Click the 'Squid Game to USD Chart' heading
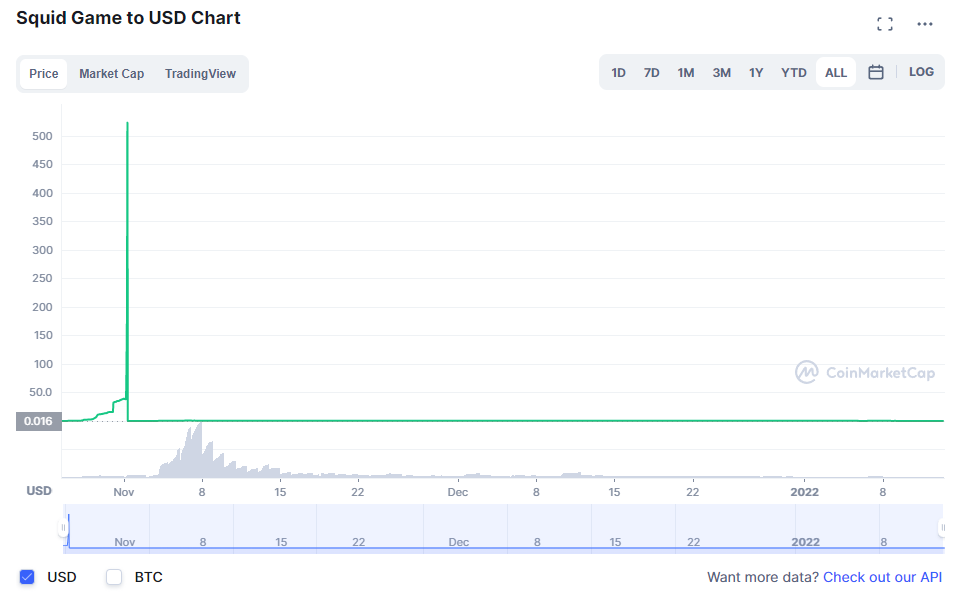This screenshot has width=964, height=598. coord(128,18)
